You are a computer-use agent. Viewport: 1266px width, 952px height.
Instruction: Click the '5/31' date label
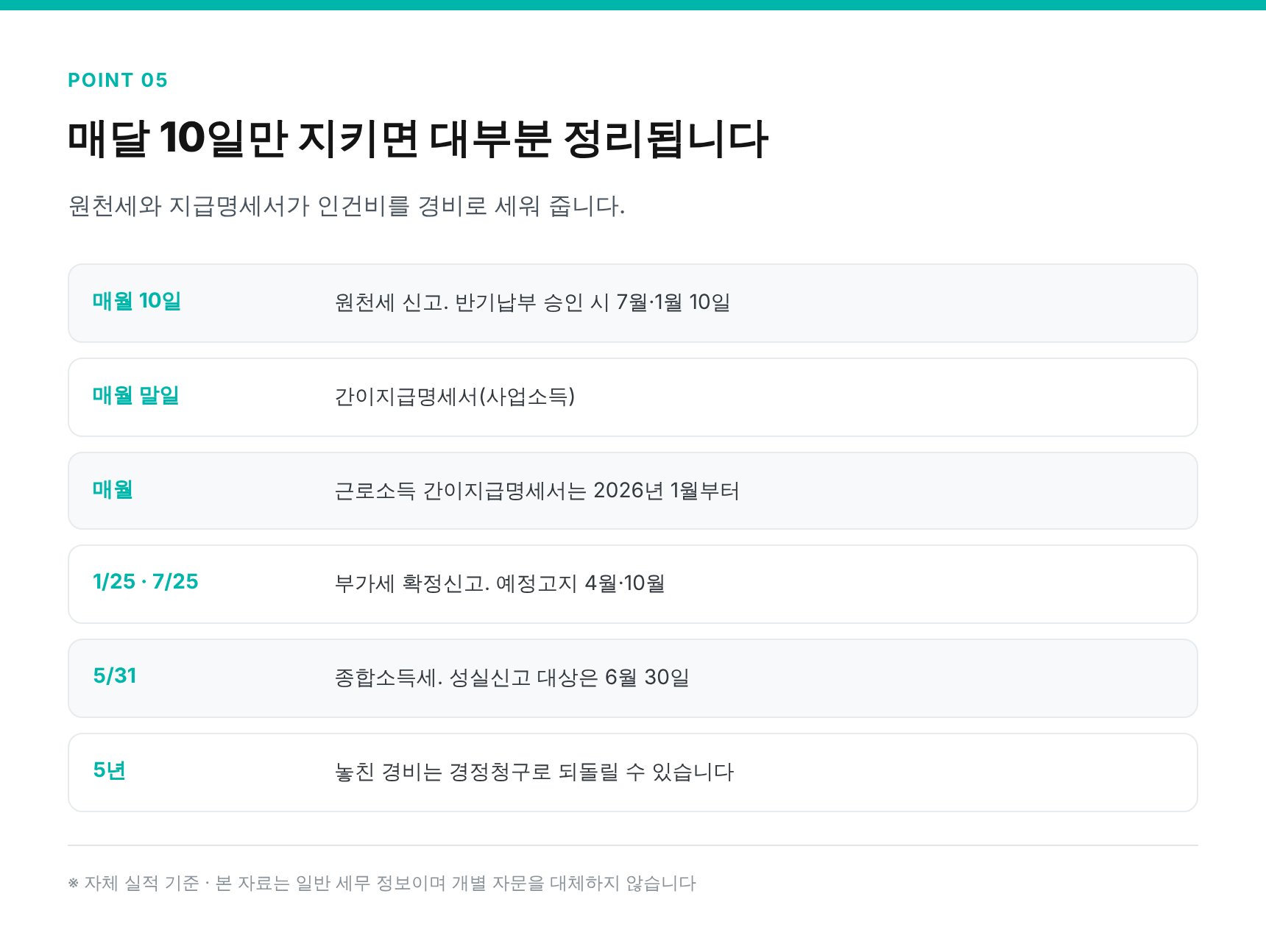click(115, 676)
